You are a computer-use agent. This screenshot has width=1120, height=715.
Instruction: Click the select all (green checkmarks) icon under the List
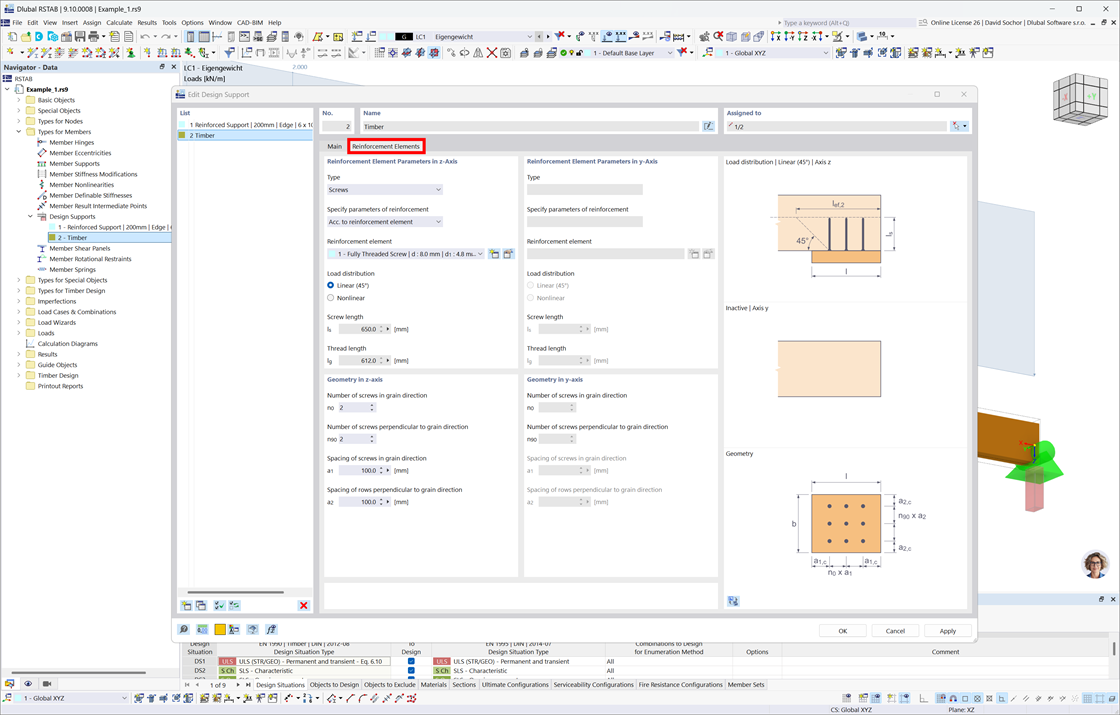point(219,605)
